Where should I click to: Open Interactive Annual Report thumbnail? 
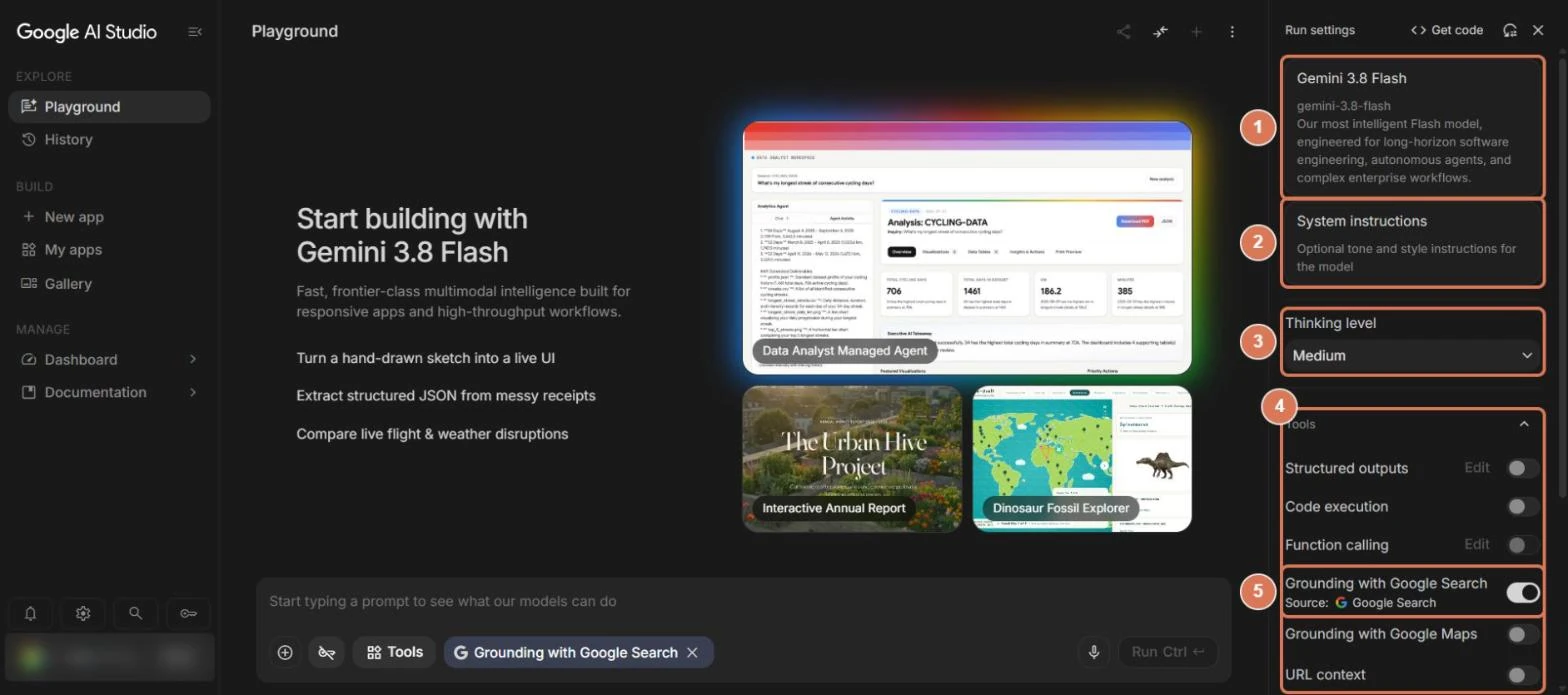tap(852, 459)
